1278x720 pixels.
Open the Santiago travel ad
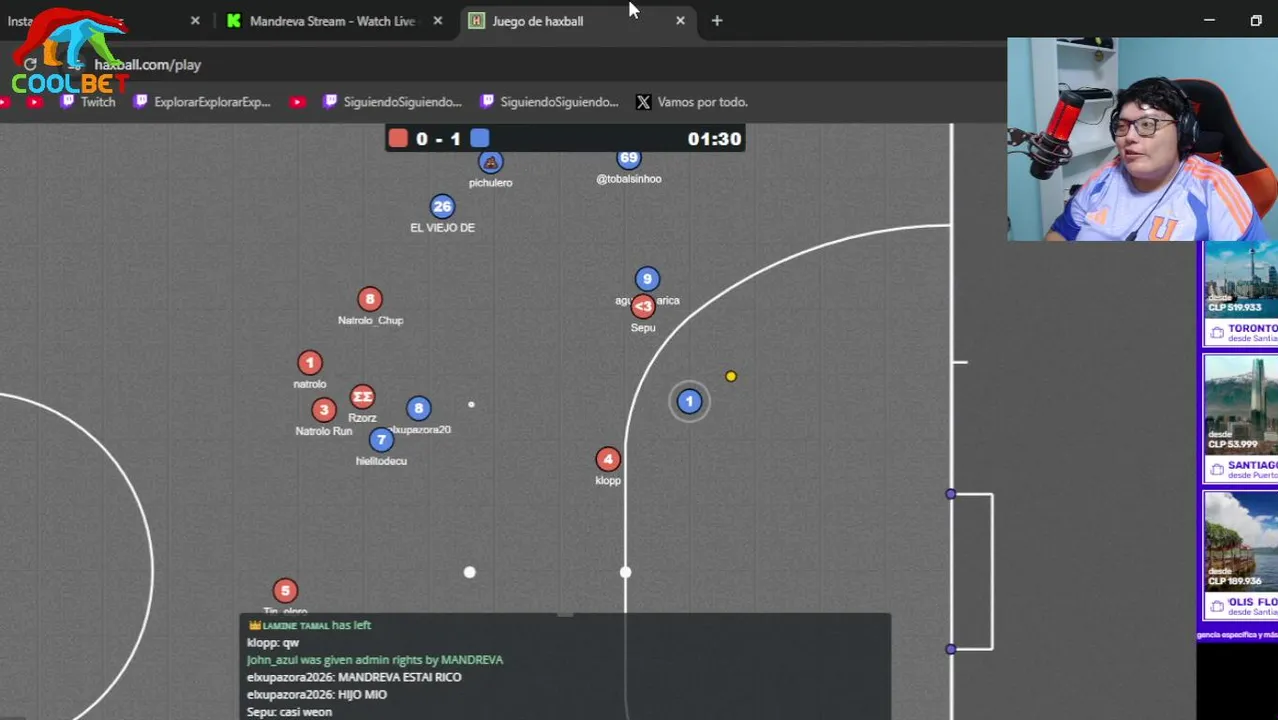point(1240,419)
